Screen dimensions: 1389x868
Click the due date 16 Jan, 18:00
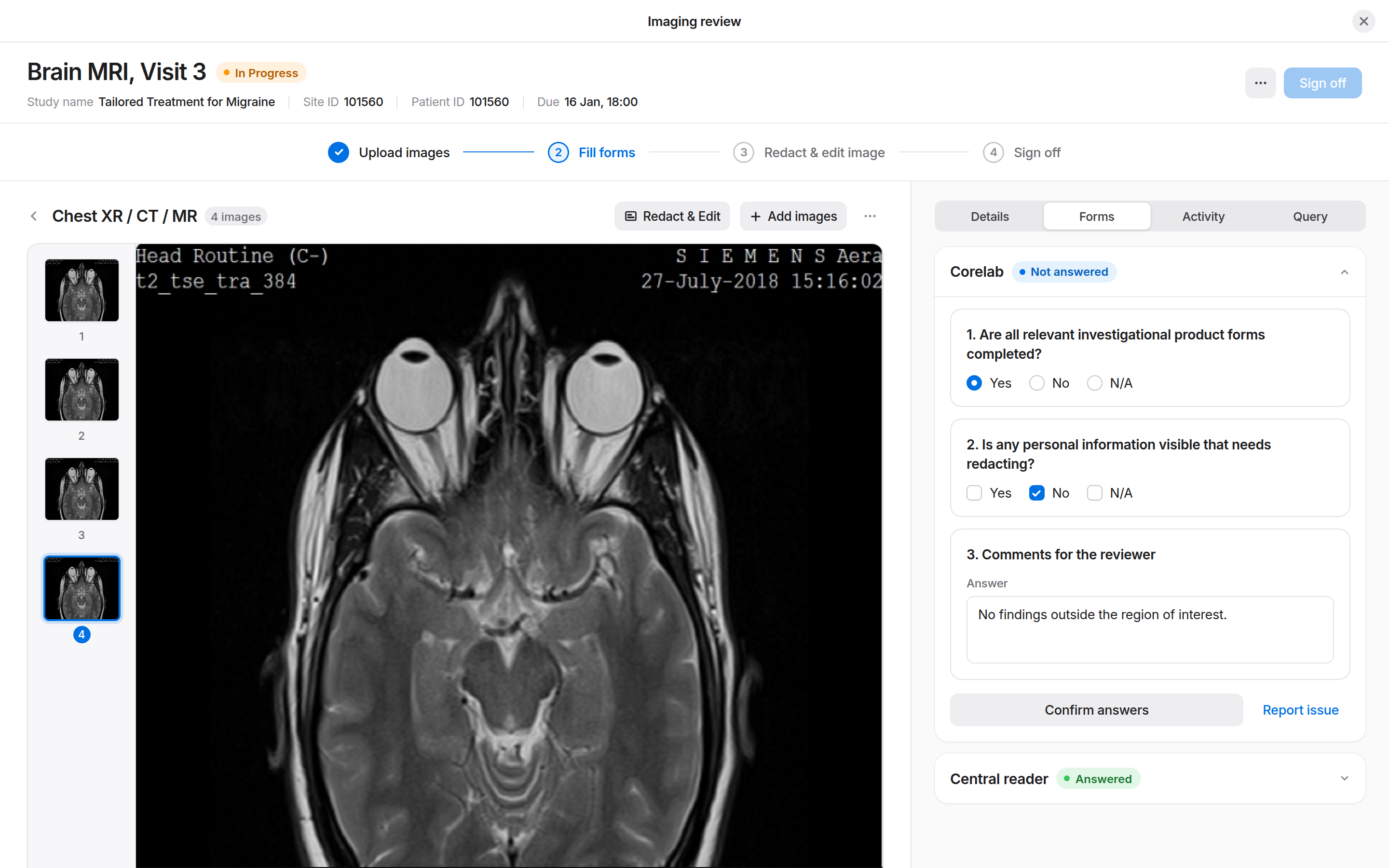pyautogui.click(x=601, y=102)
